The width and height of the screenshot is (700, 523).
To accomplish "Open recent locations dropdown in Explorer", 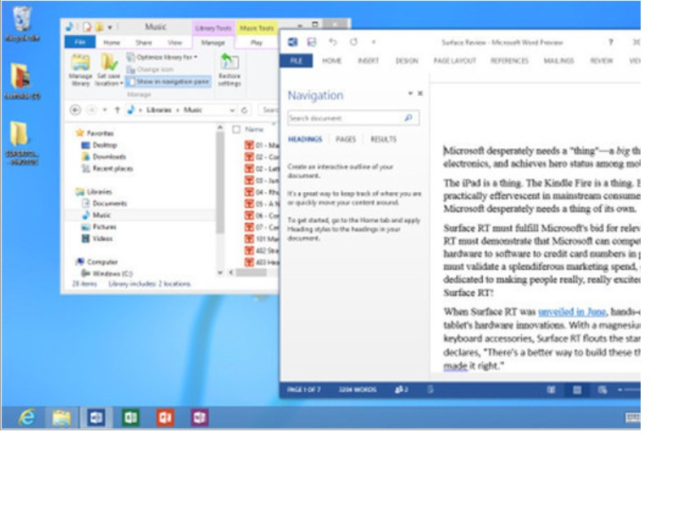I will (105, 110).
